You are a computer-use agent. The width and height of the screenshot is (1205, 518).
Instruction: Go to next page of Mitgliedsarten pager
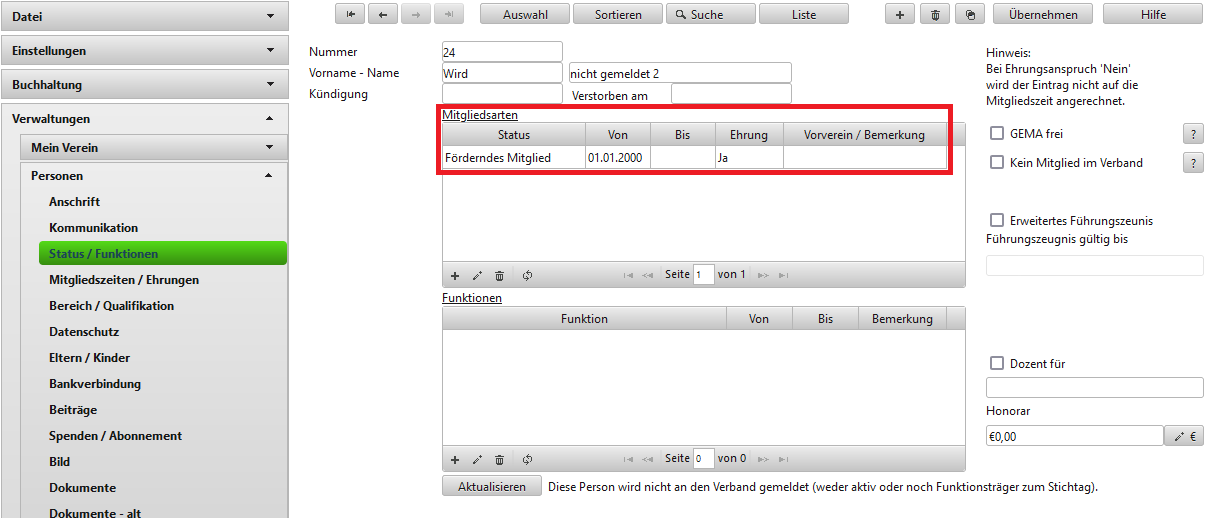pyautogui.click(x=763, y=275)
